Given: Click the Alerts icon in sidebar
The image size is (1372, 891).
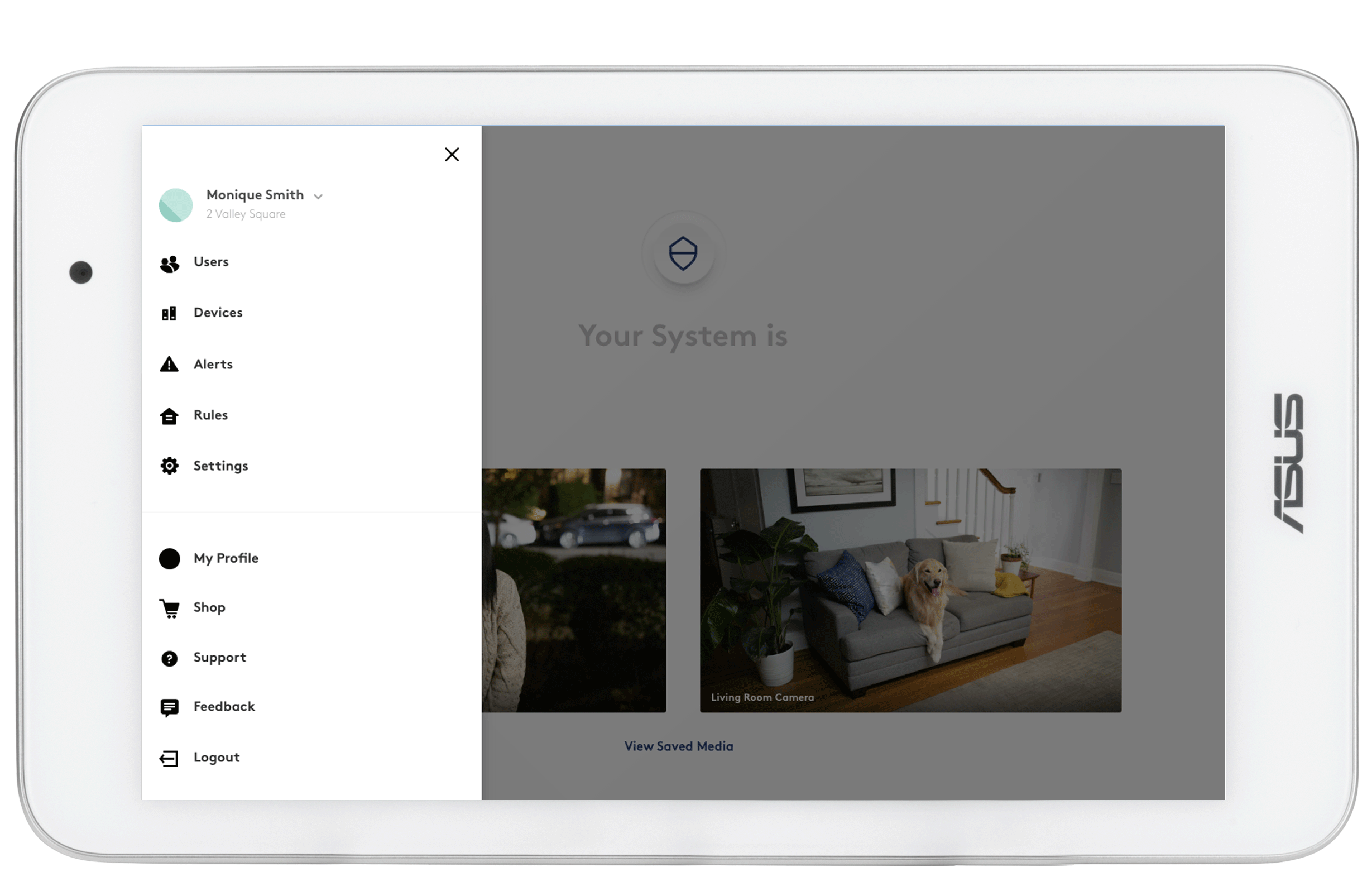Looking at the screenshot, I should click(170, 362).
